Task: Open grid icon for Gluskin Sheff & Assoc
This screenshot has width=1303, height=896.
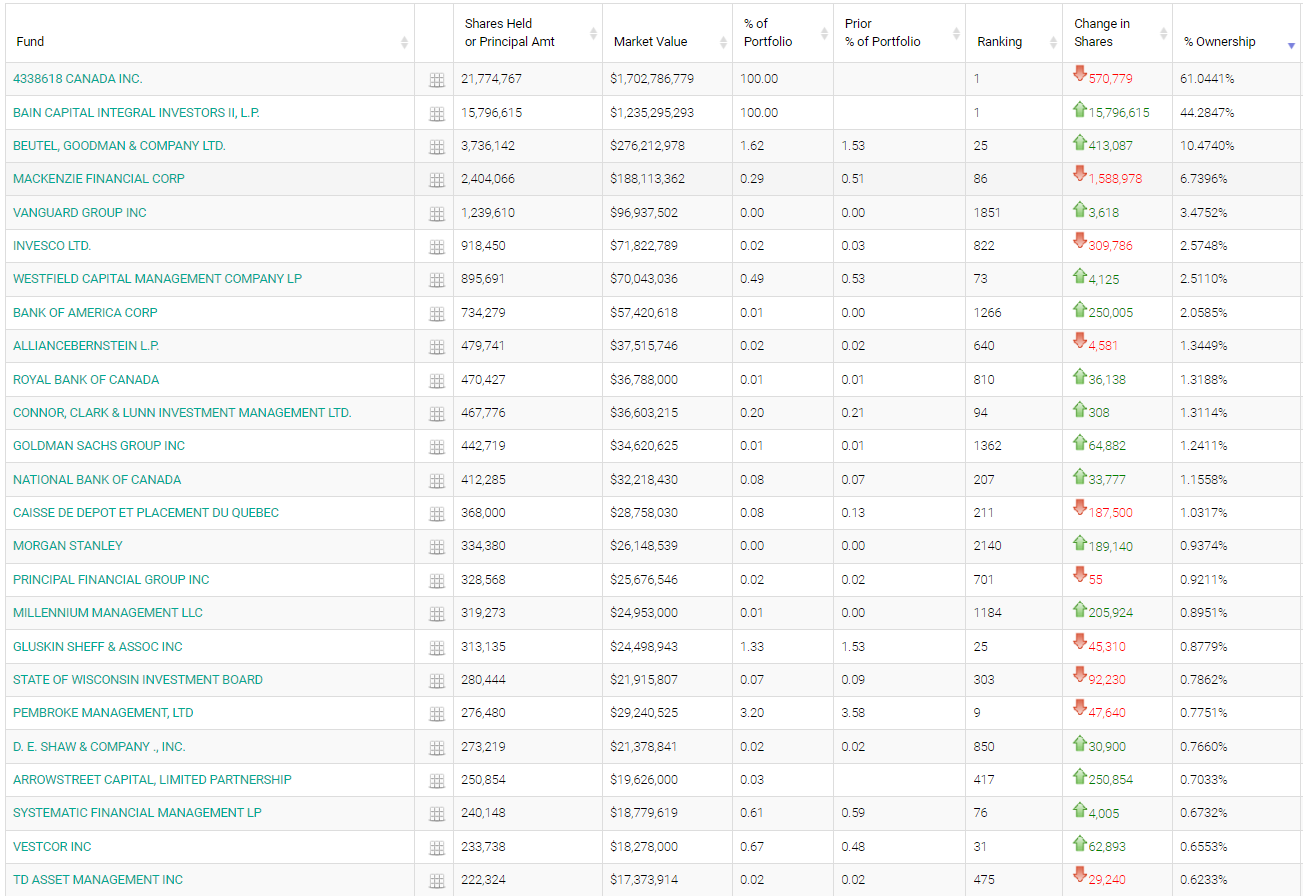Action: pyautogui.click(x=436, y=648)
